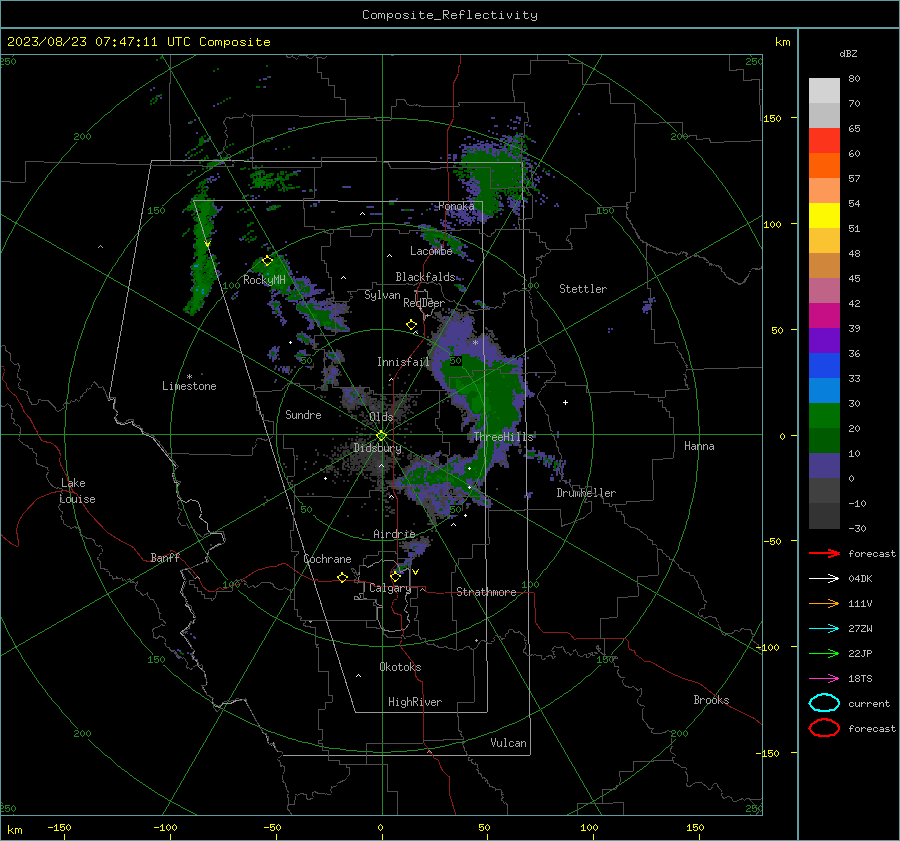Image resolution: width=900 pixels, height=841 pixels.
Task: Click the cyan 27ZW arrow icon
Action: (x=824, y=629)
